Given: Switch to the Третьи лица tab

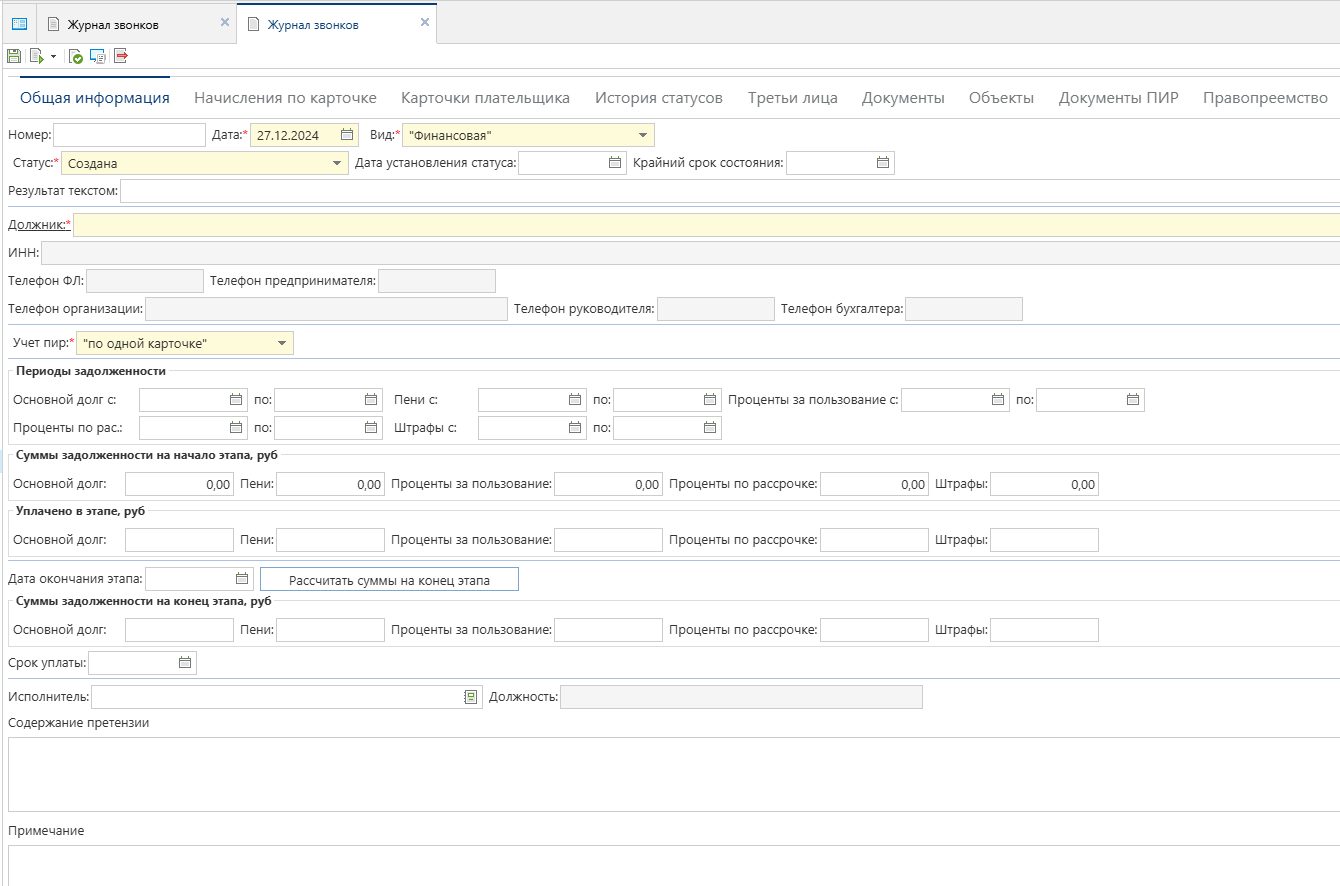Looking at the screenshot, I should [x=793, y=98].
